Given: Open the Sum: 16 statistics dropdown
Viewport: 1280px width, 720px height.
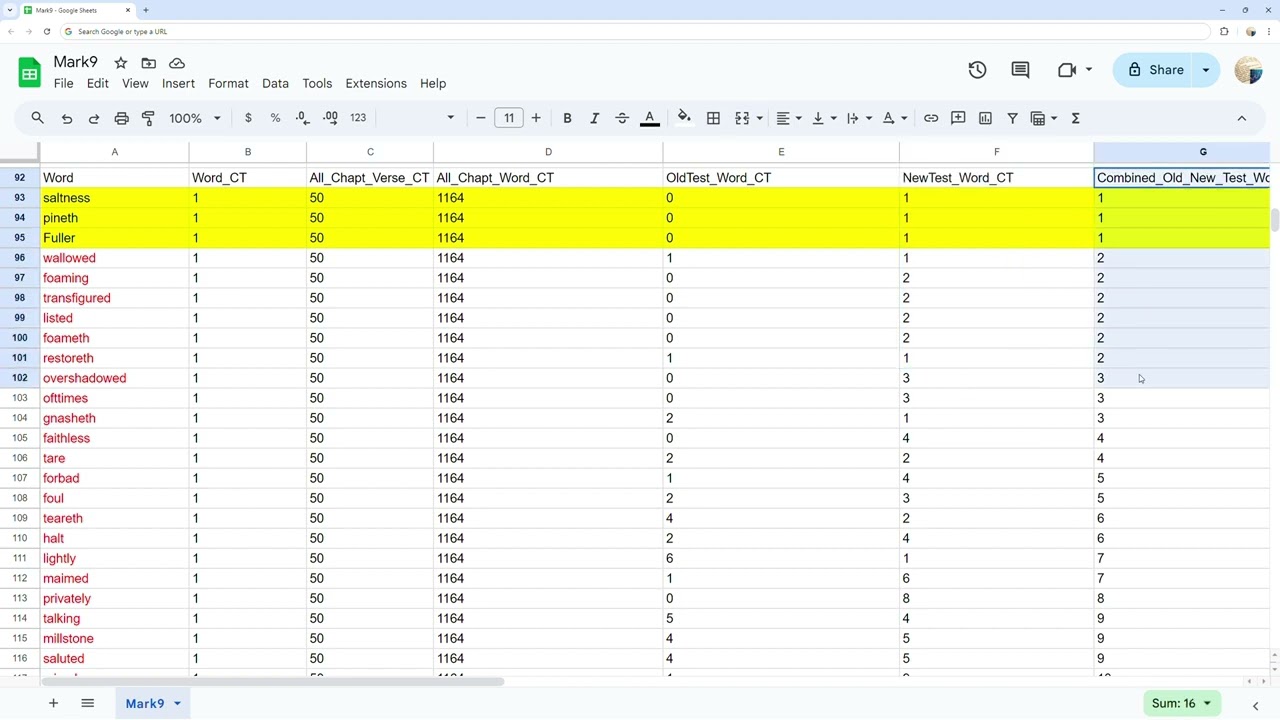Looking at the screenshot, I should 1181,703.
